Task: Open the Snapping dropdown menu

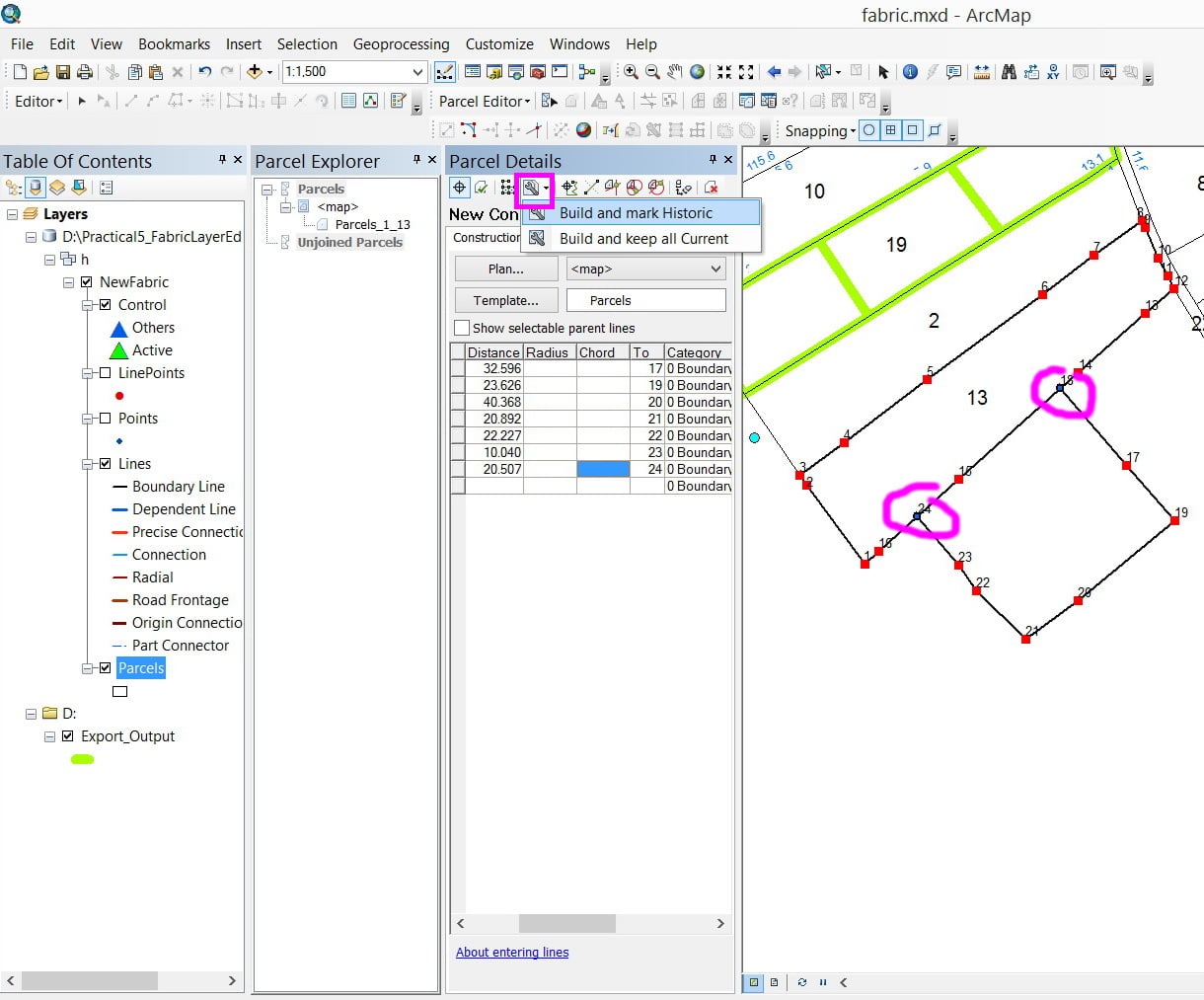Action: coord(820,130)
